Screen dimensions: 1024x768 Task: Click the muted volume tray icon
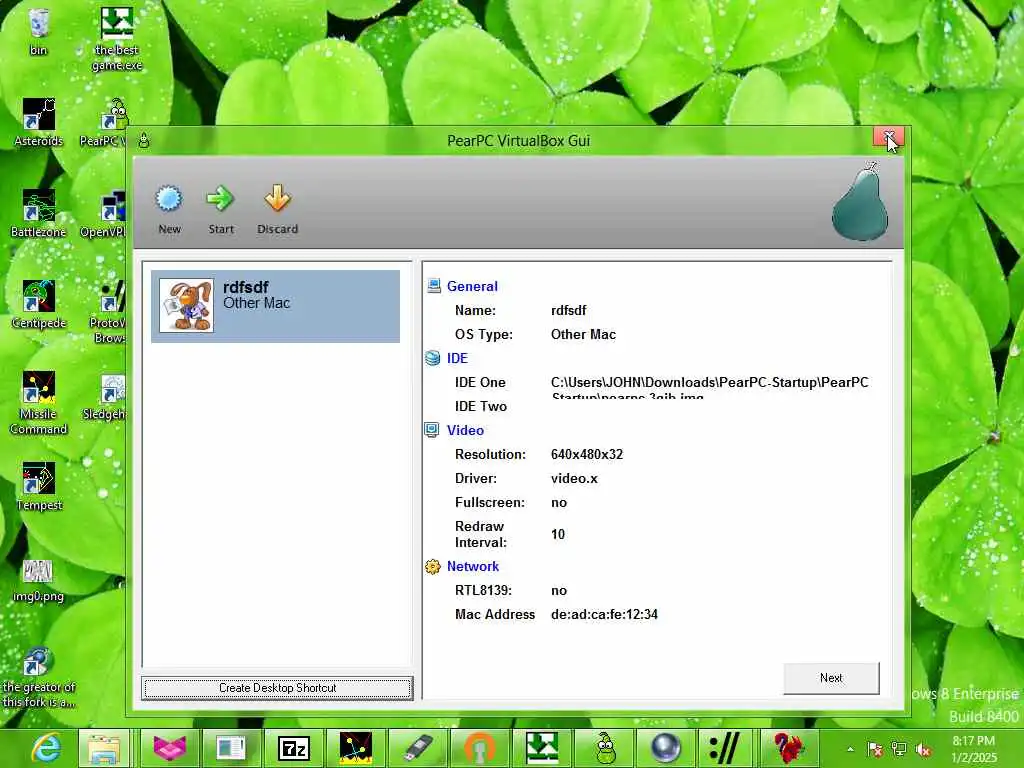tap(923, 750)
